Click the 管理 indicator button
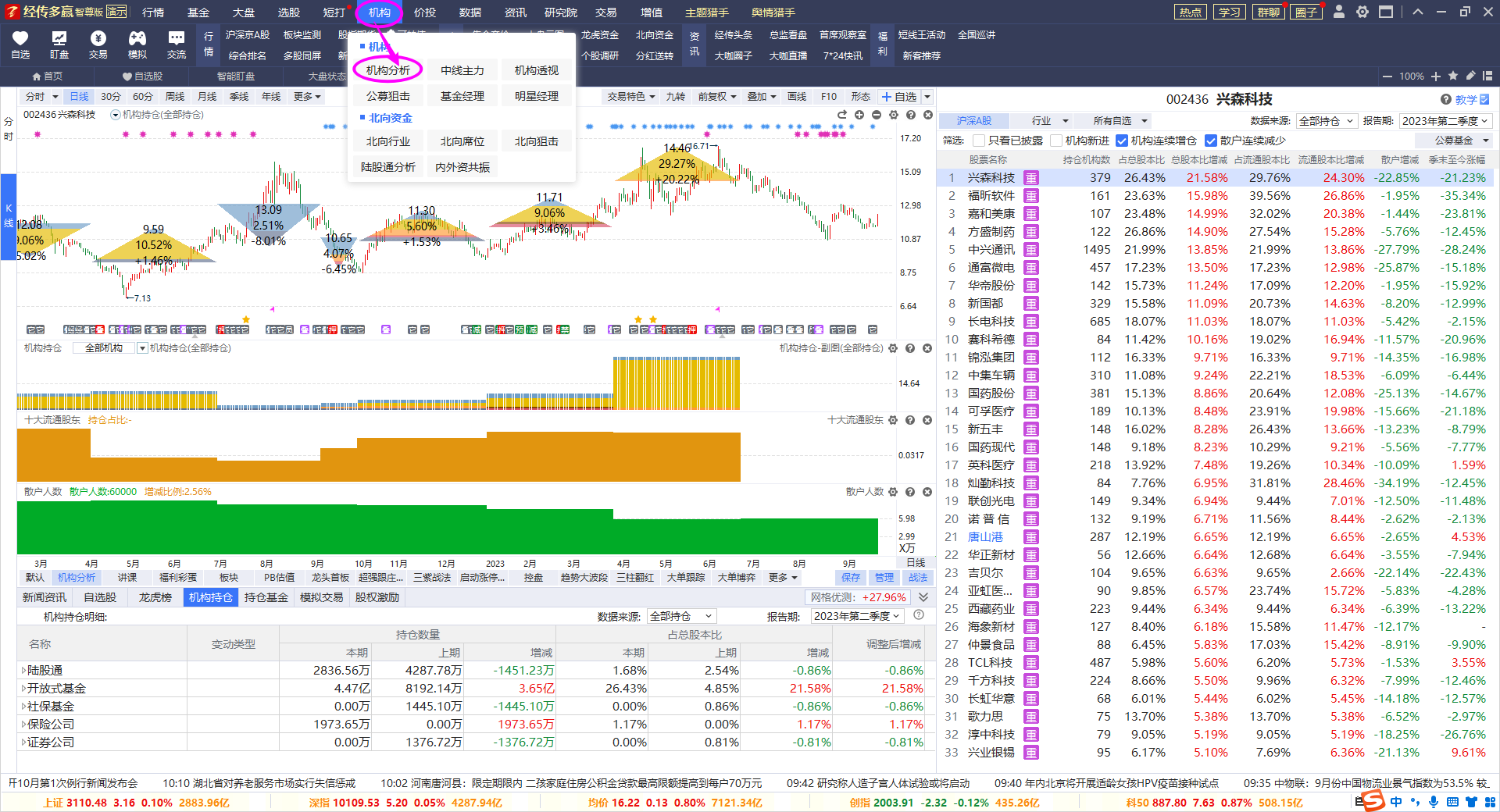 click(884, 578)
